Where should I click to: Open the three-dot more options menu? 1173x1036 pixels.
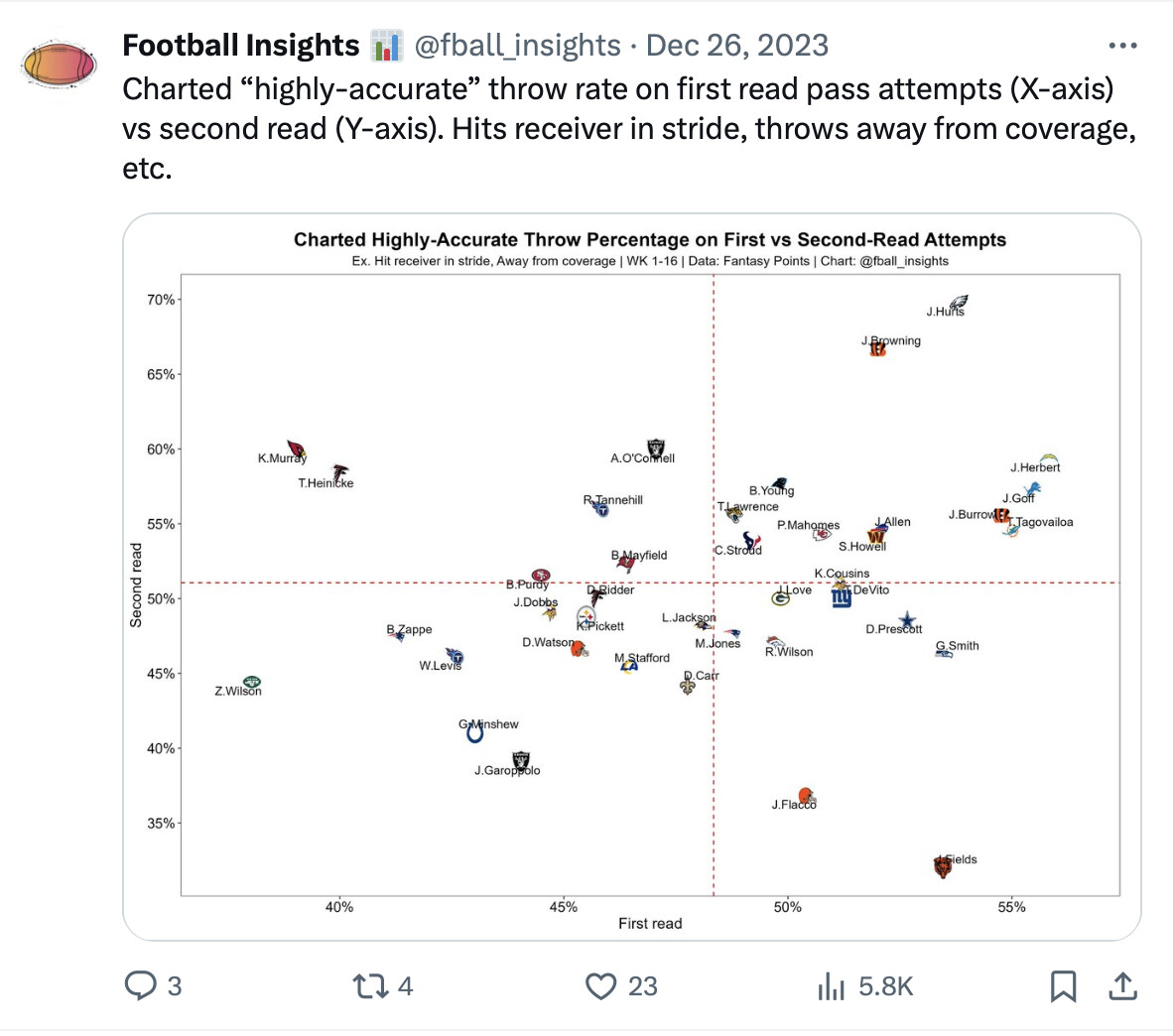pos(1122,46)
